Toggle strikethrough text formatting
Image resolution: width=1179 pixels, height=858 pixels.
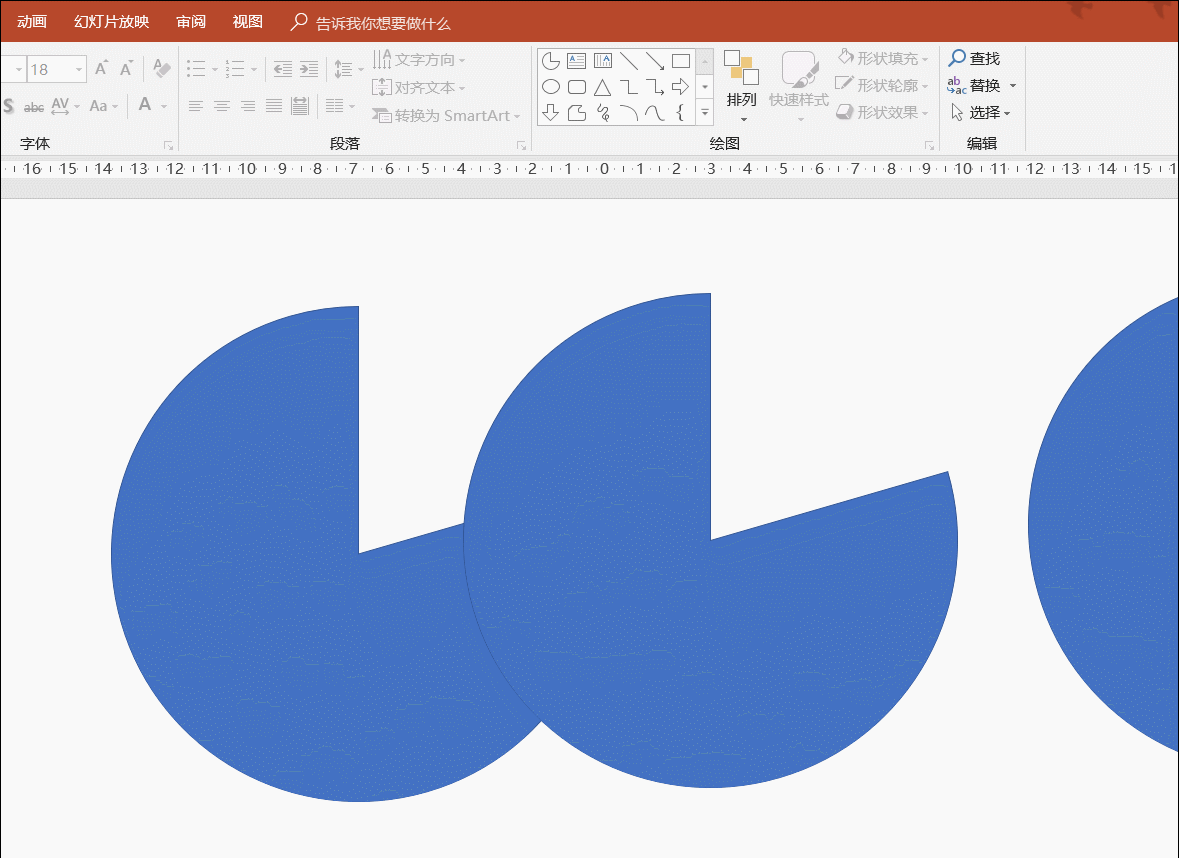(33, 106)
